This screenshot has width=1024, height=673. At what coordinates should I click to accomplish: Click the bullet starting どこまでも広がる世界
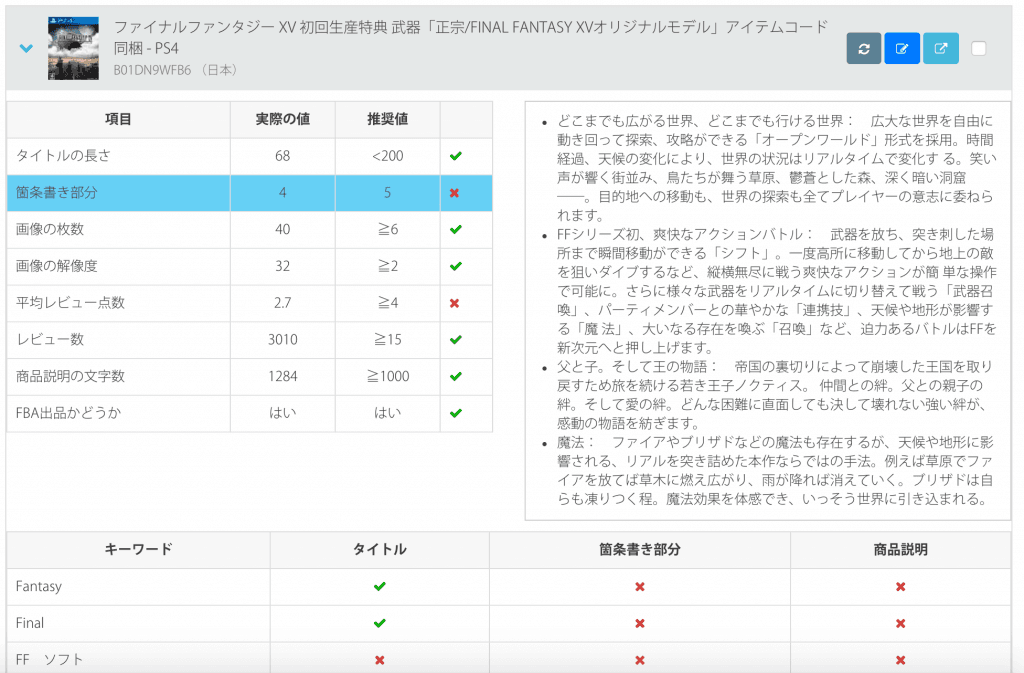tap(776, 168)
